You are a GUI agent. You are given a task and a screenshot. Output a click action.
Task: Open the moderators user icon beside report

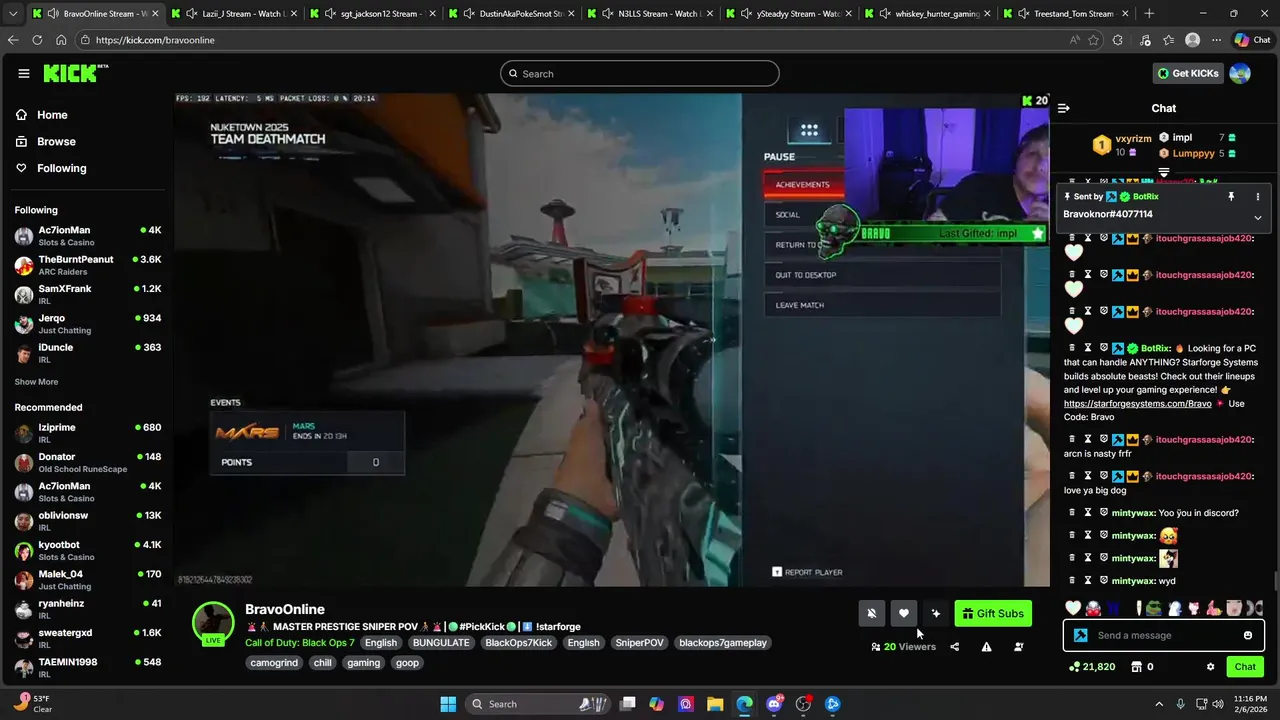[x=1018, y=647]
